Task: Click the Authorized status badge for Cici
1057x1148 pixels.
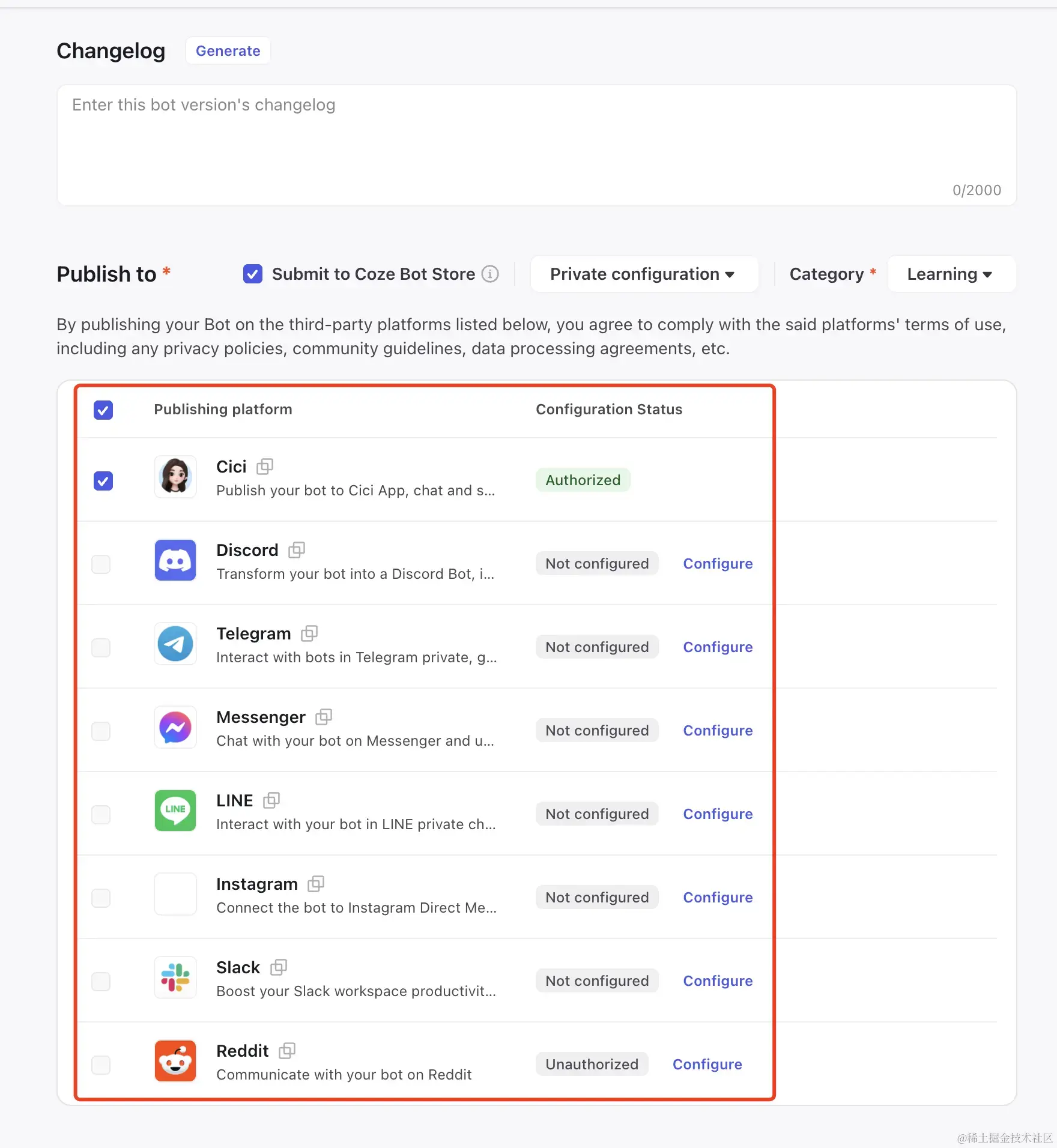Action: tap(583, 480)
